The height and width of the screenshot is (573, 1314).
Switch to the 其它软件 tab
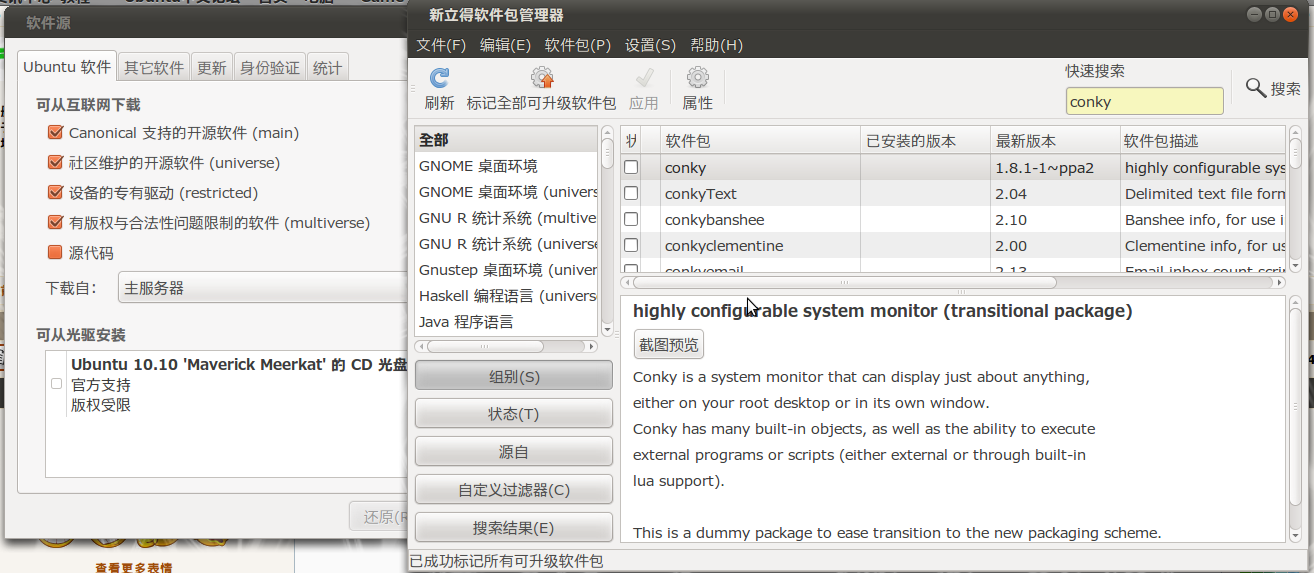[x=154, y=68]
